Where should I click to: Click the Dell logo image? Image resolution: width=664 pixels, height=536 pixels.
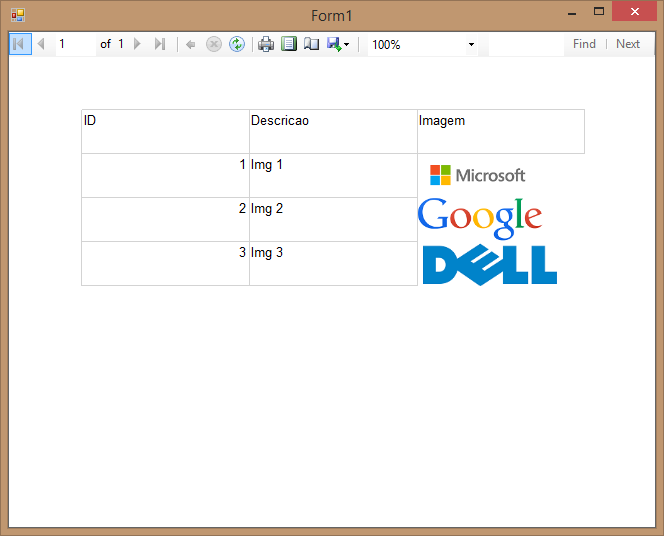[x=490, y=265]
